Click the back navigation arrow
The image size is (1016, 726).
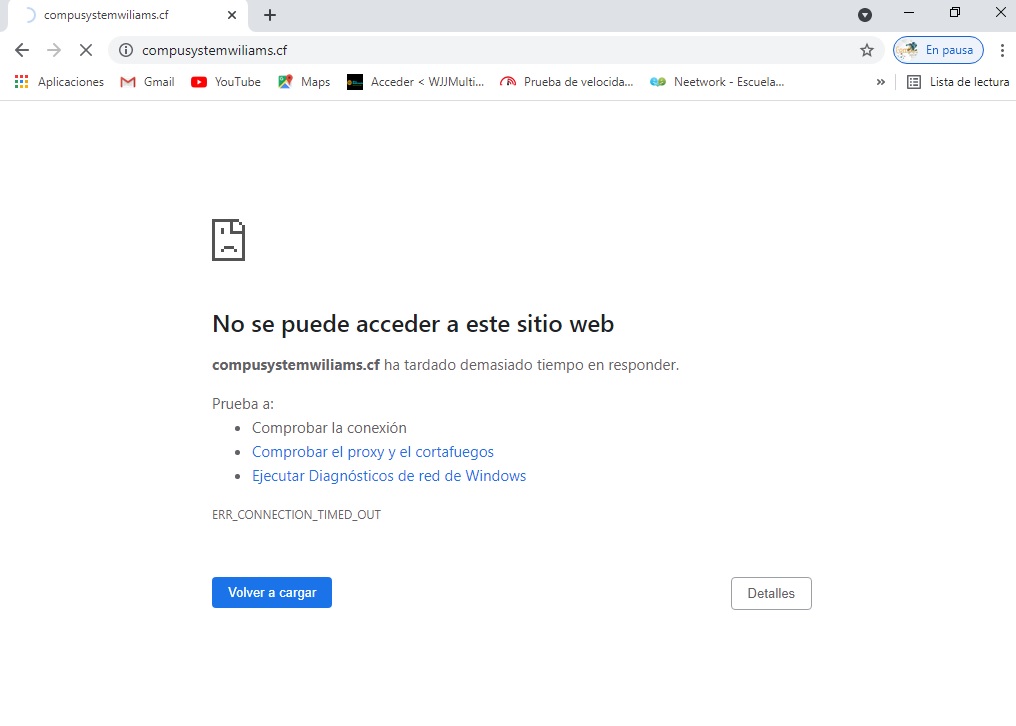[22, 50]
